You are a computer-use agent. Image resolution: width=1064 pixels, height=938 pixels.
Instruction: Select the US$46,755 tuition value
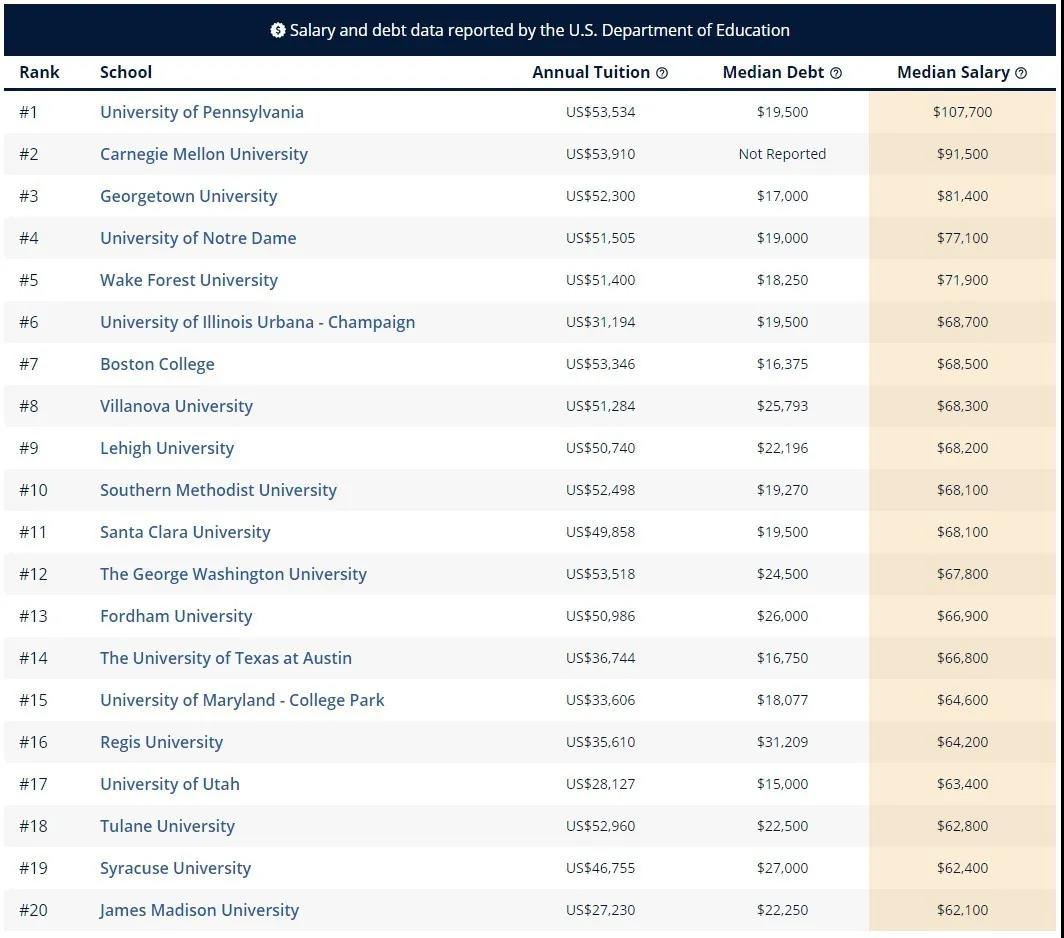(x=601, y=869)
